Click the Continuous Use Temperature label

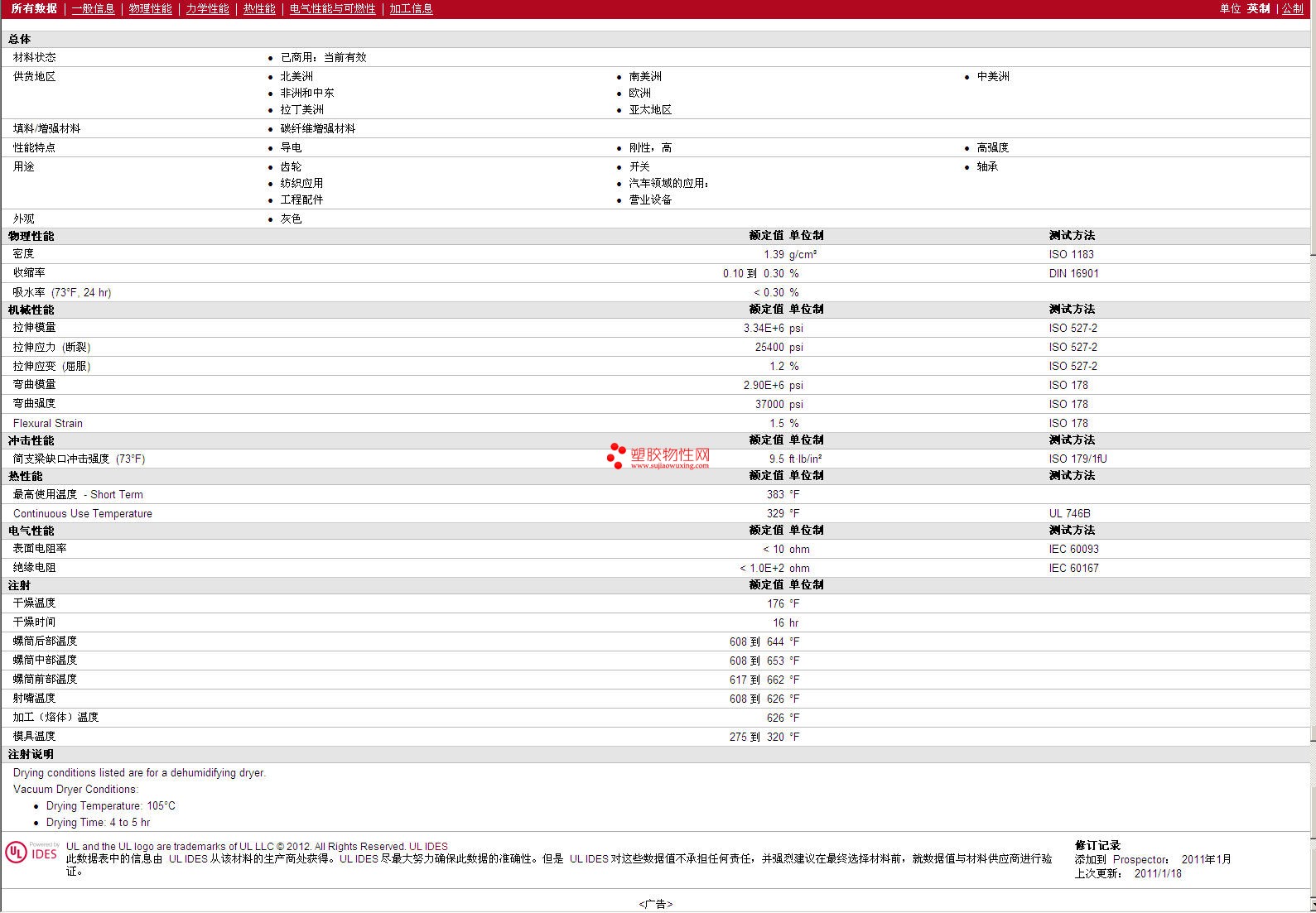83,513
